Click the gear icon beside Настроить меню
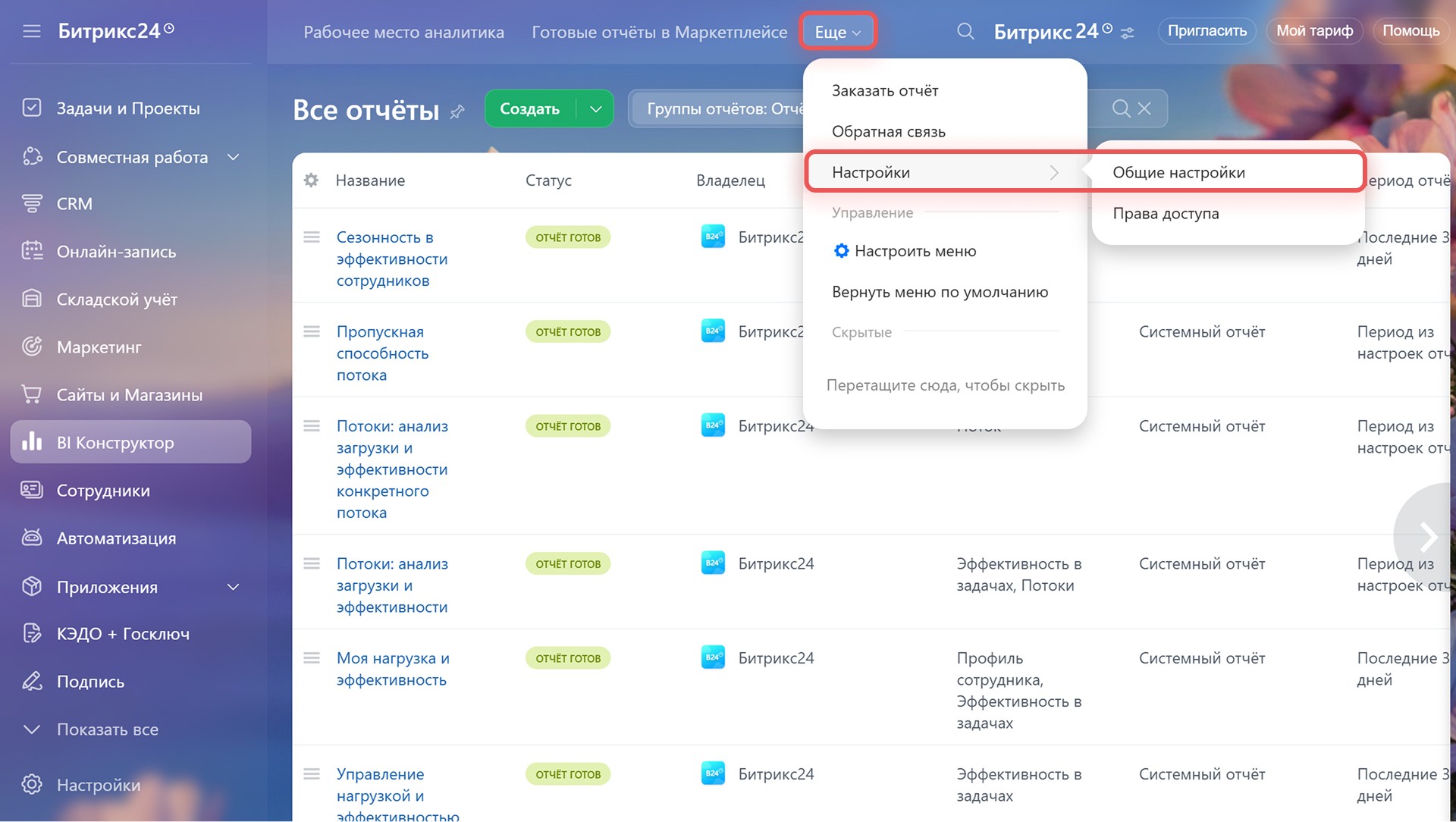Image resolution: width=1456 pixels, height=822 pixels. 841,251
